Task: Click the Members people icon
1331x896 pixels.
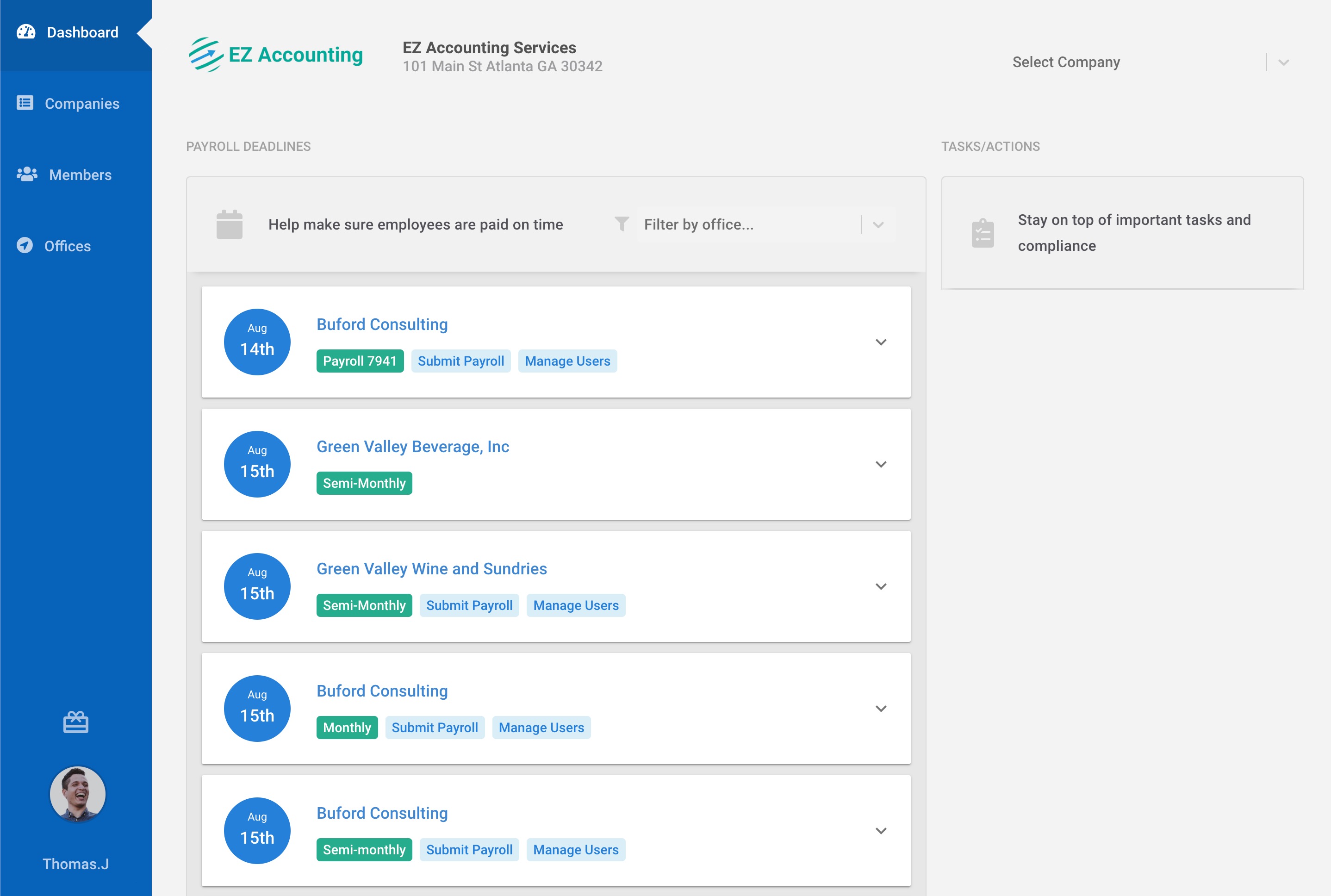Action: tap(27, 174)
